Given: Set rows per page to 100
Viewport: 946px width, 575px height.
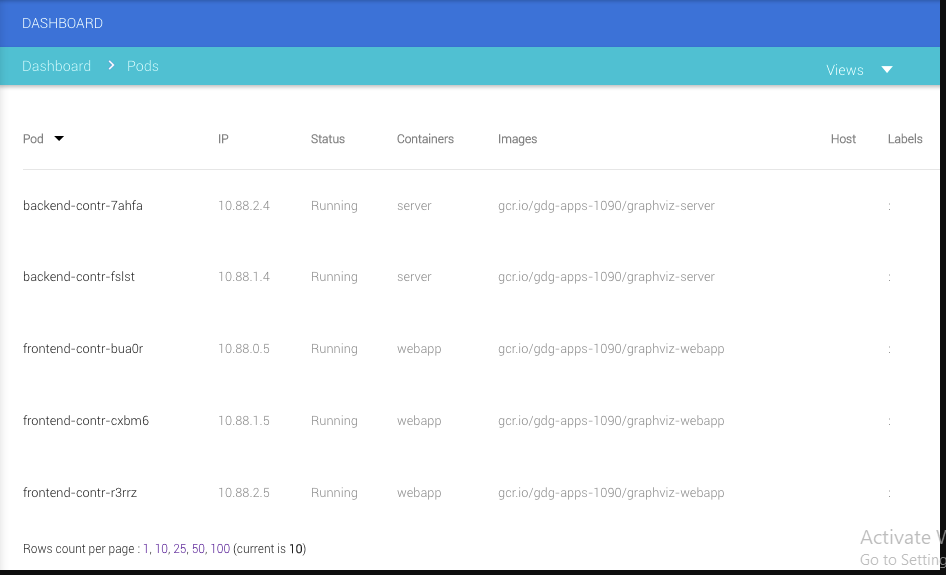Looking at the screenshot, I should click(220, 548).
